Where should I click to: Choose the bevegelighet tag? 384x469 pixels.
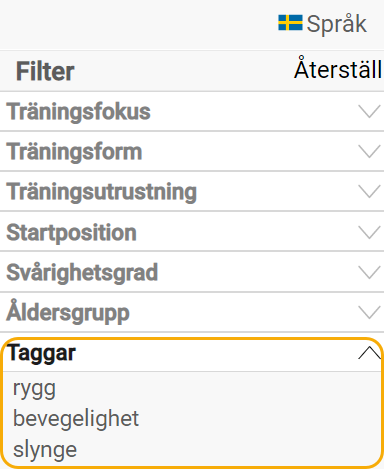[x=76, y=418]
